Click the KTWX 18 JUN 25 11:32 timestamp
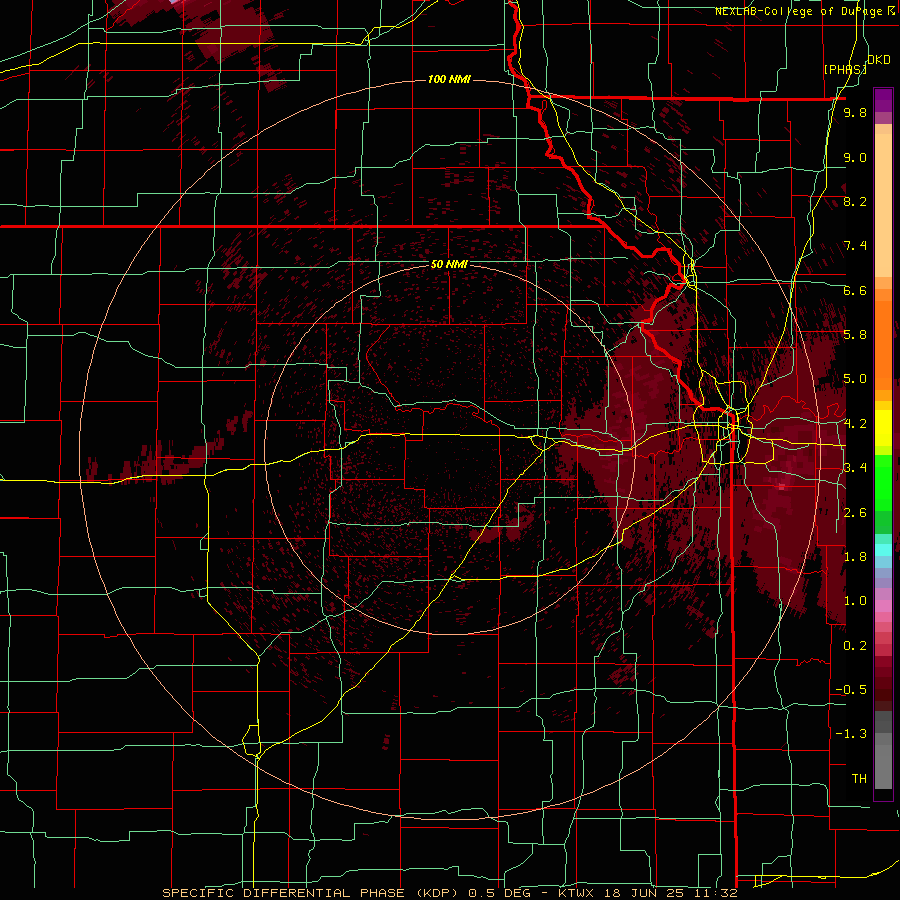 (x=647, y=893)
